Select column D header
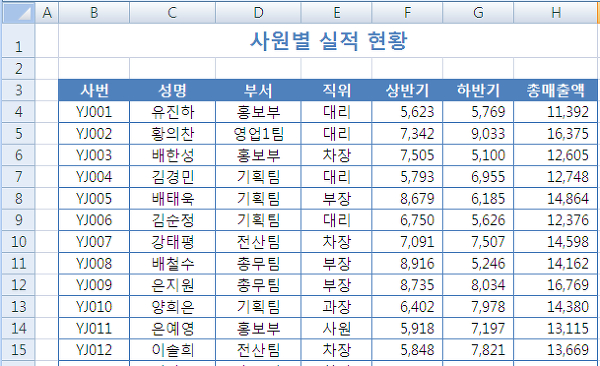This screenshot has width=600, height=366. click(x=258, y=13)
